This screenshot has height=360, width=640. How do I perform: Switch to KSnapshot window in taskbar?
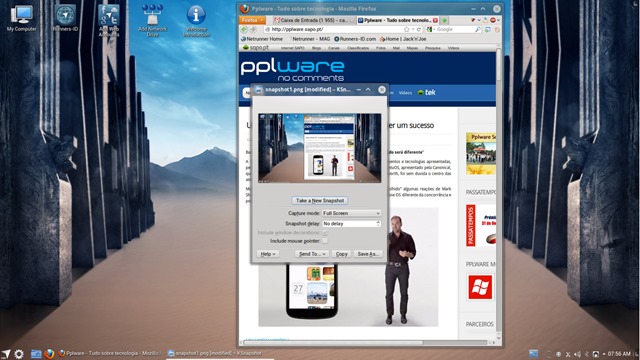215,353
